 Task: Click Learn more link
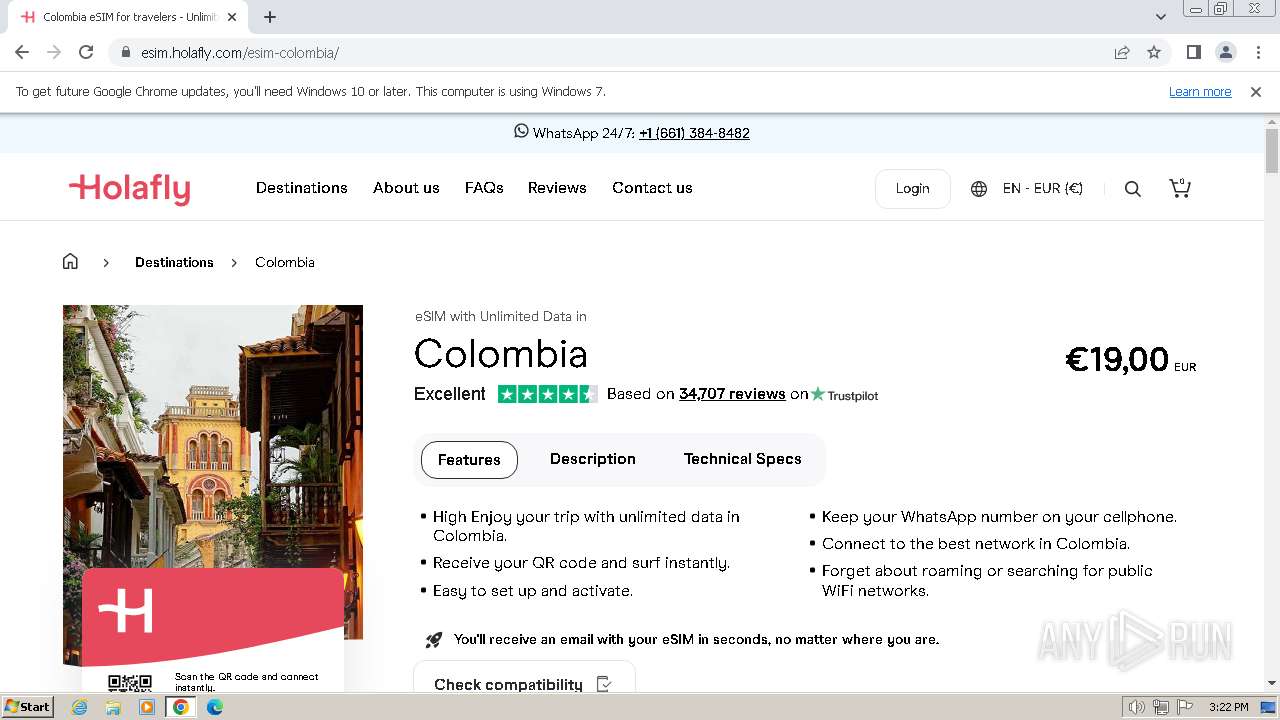pos(1200,91)
